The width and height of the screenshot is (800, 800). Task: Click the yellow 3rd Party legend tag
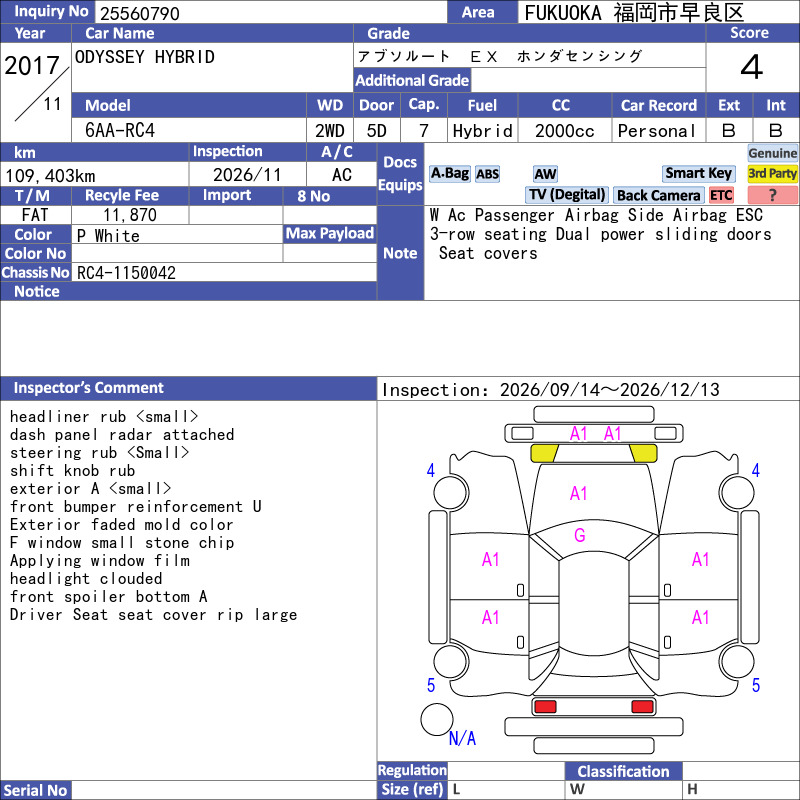tap(772, 174)
